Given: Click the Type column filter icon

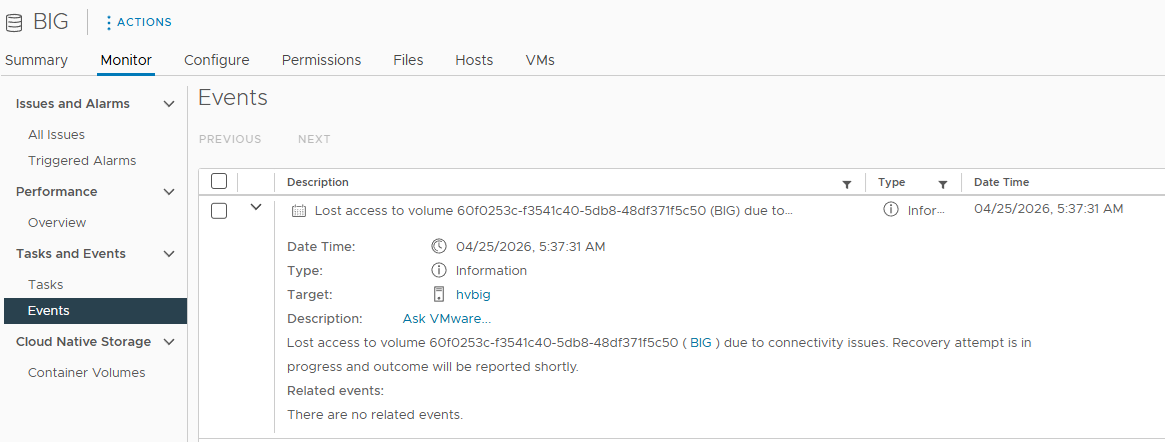Looking at the screenshot, I should point(942,184).
